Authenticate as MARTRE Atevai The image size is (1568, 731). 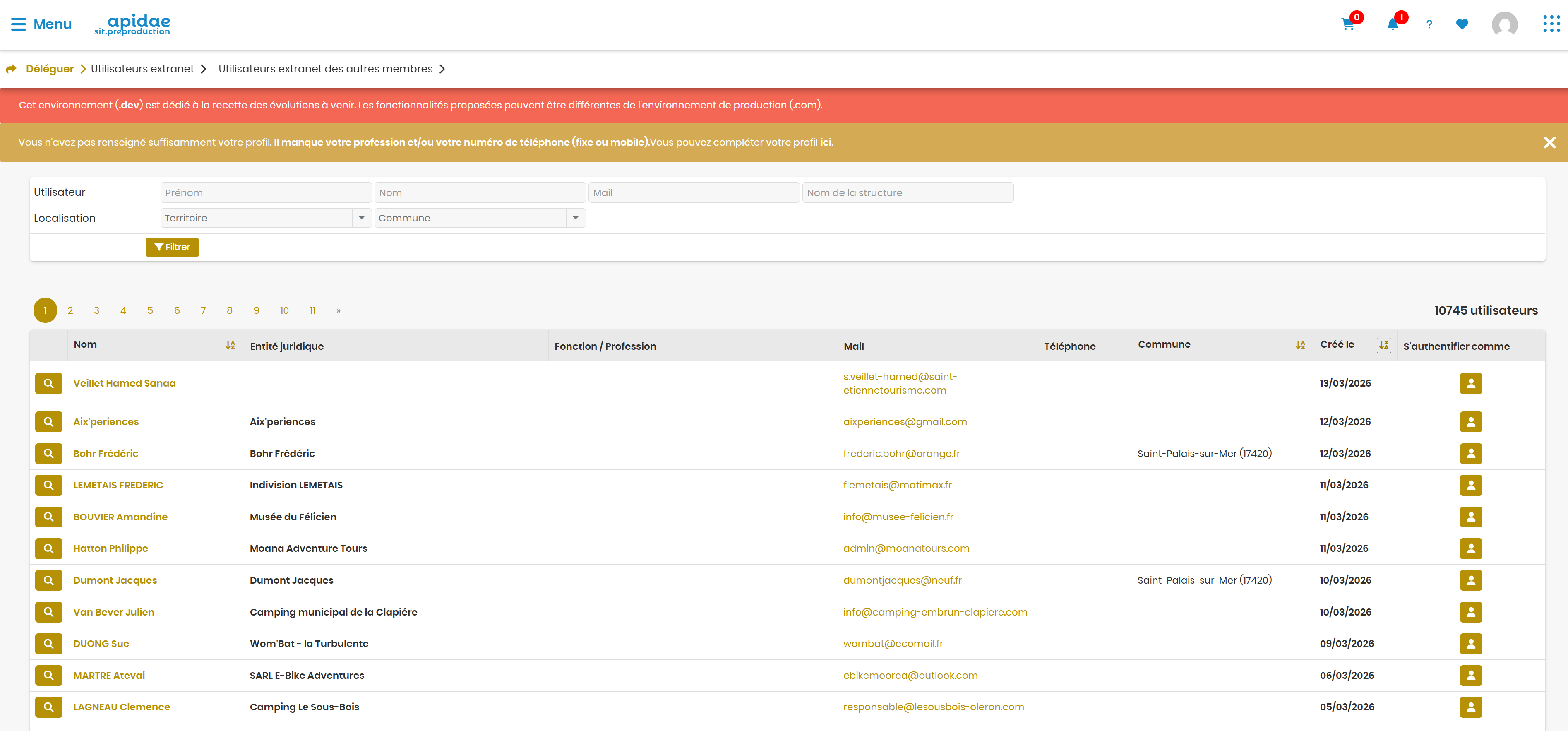(x=1471, y=675)
